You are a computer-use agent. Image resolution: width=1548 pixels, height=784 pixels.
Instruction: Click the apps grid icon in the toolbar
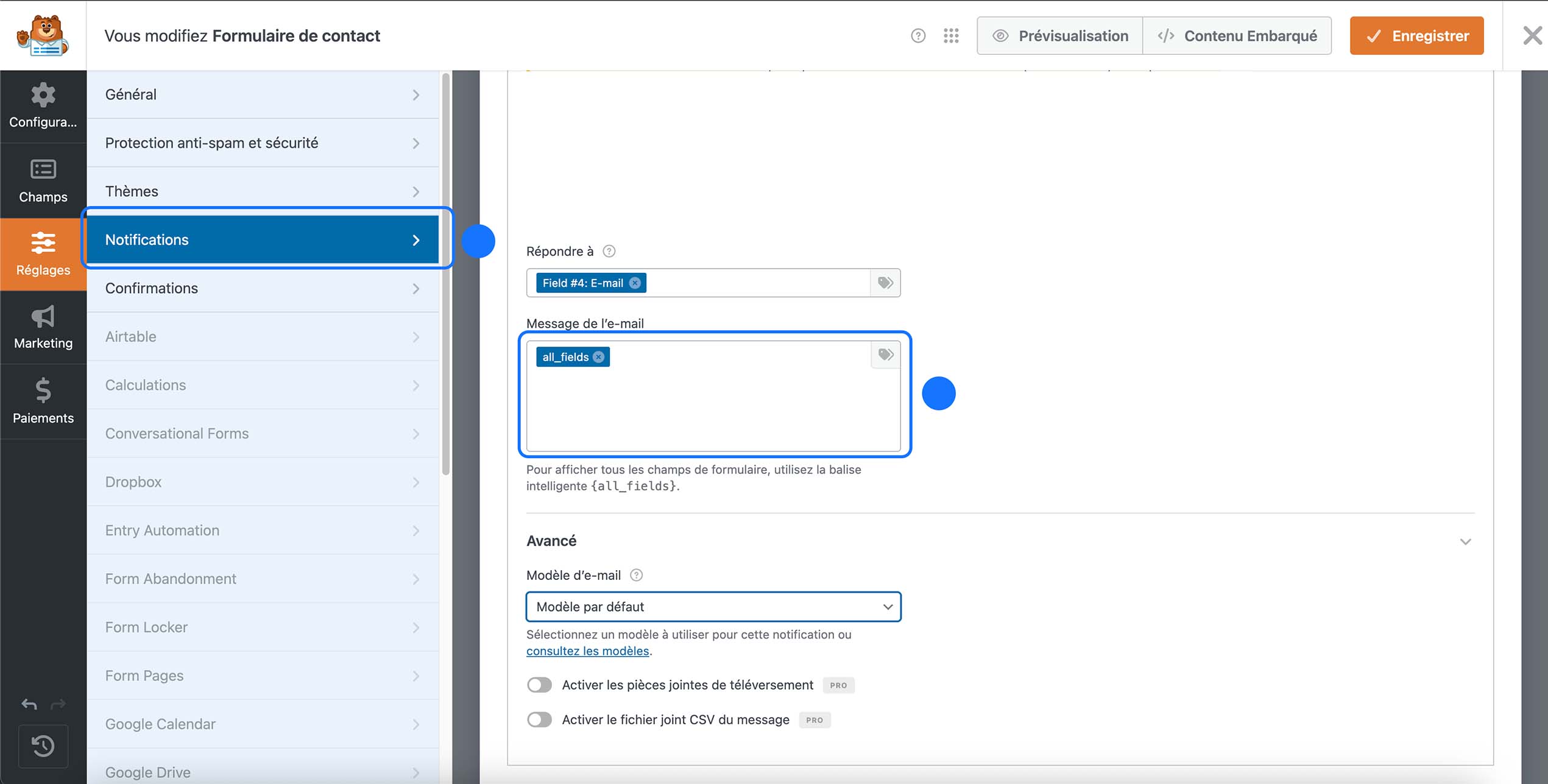coord(950,35)
